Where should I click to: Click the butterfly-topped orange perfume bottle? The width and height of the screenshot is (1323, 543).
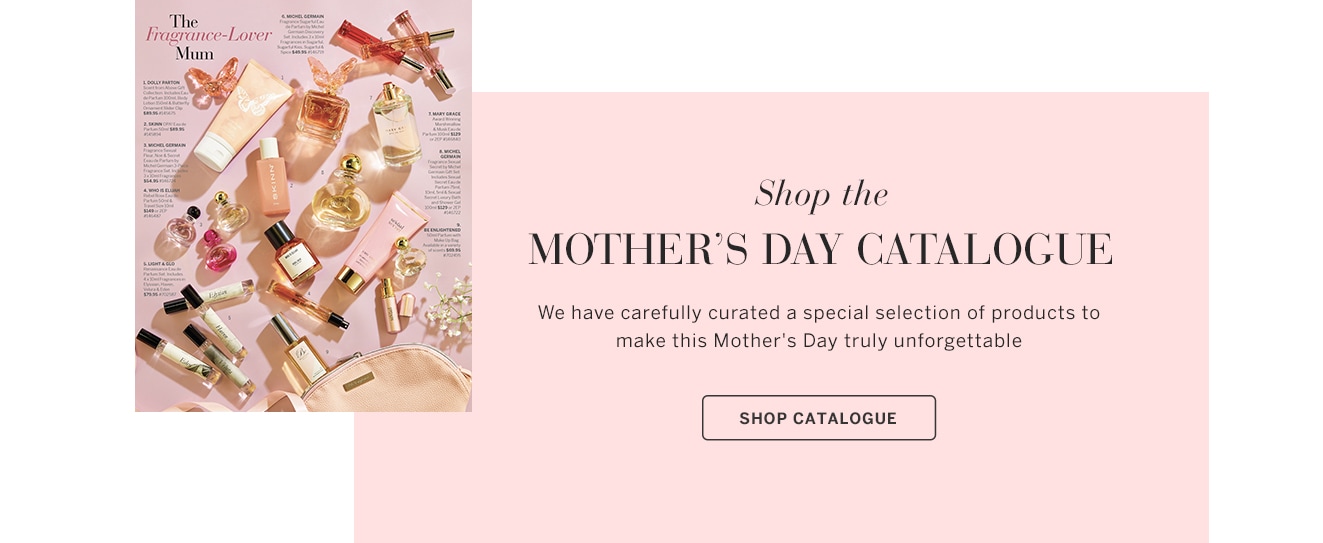[327, 99]
